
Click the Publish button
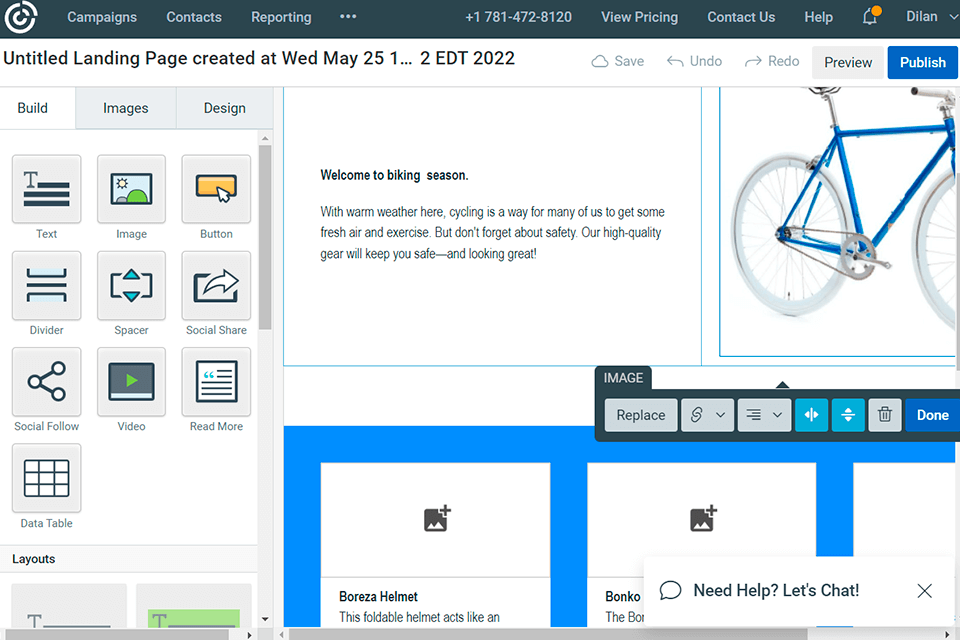coord(922,62)
